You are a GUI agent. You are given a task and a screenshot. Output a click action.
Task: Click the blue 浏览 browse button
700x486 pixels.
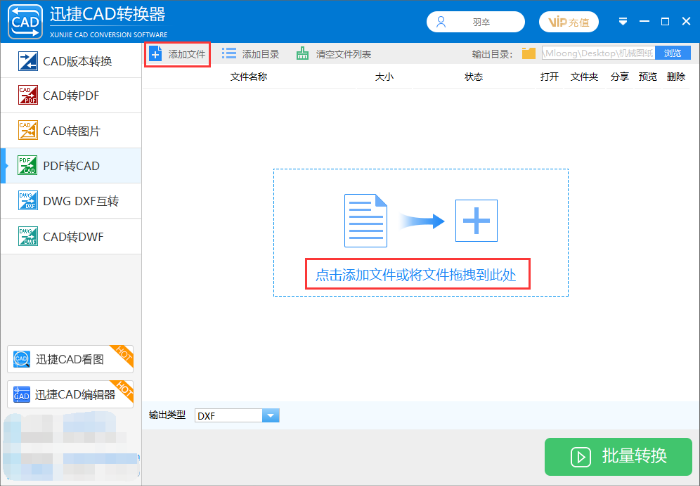click(x=672, y=54)
